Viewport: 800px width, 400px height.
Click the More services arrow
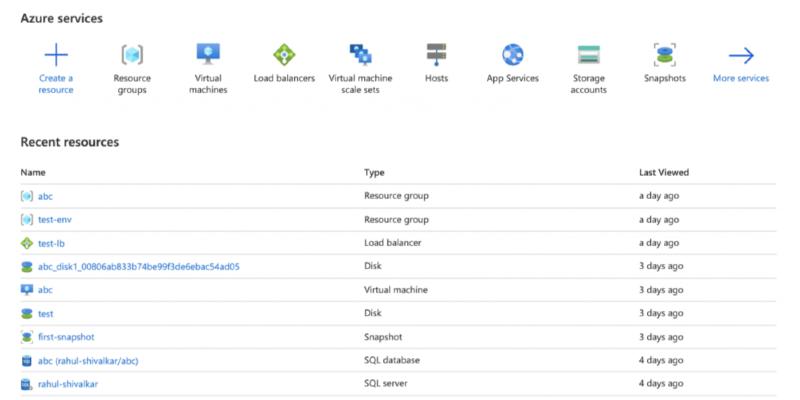click(741, 56)
